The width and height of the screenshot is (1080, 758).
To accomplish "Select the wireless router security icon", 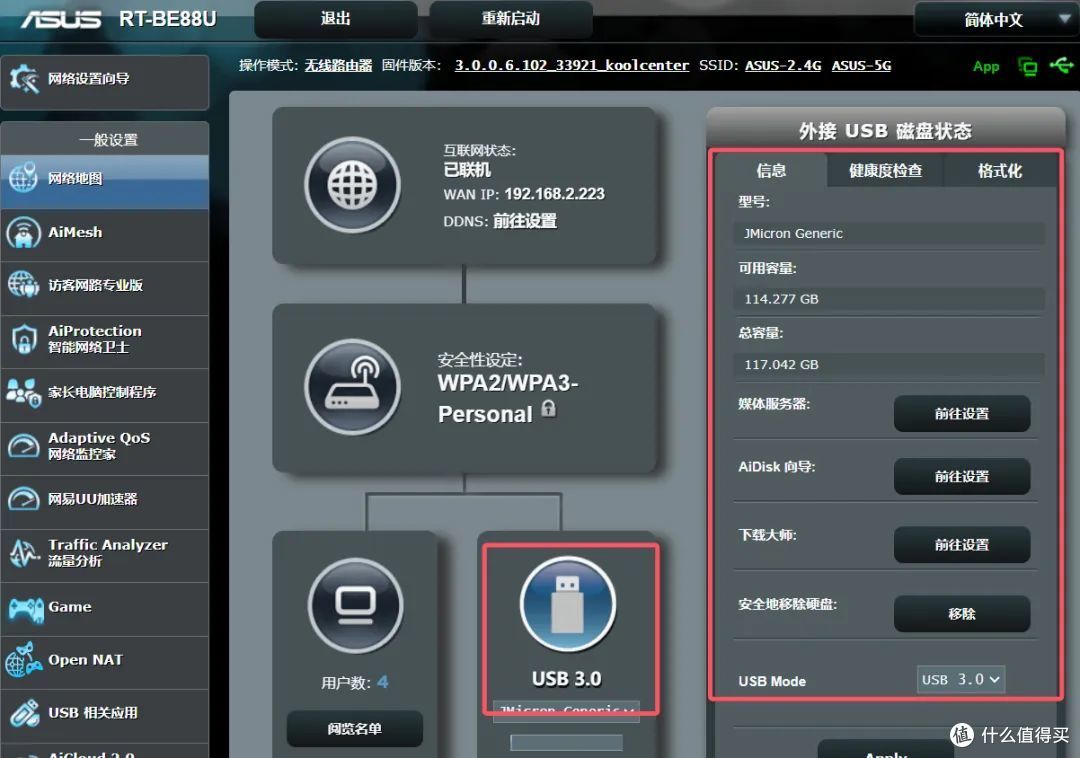I will pyautogui.click(x=353, y=387).
